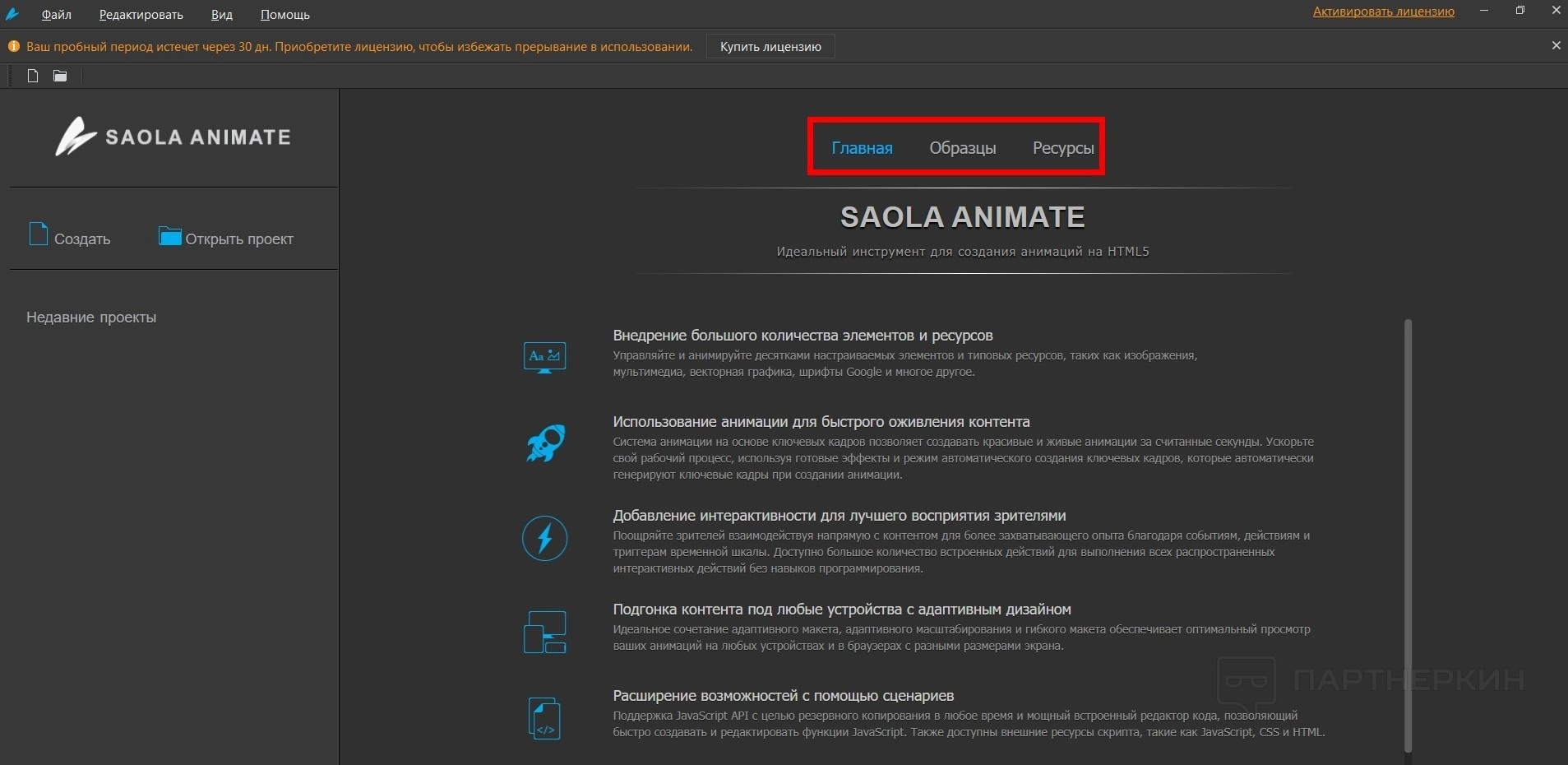Follow the Активировать лицензию link

(x=1383, y=12)
